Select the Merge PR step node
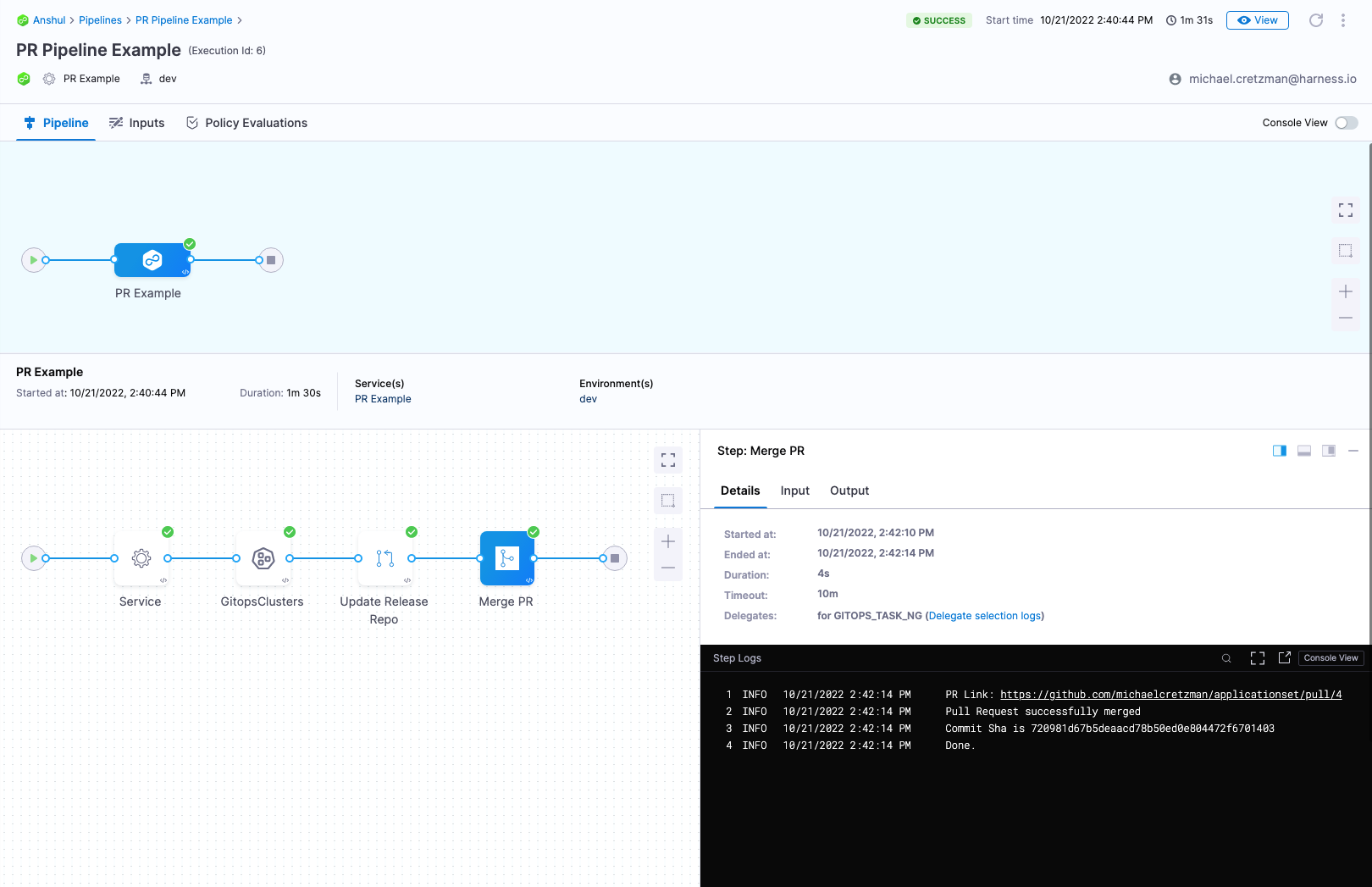 click(507, 558)
